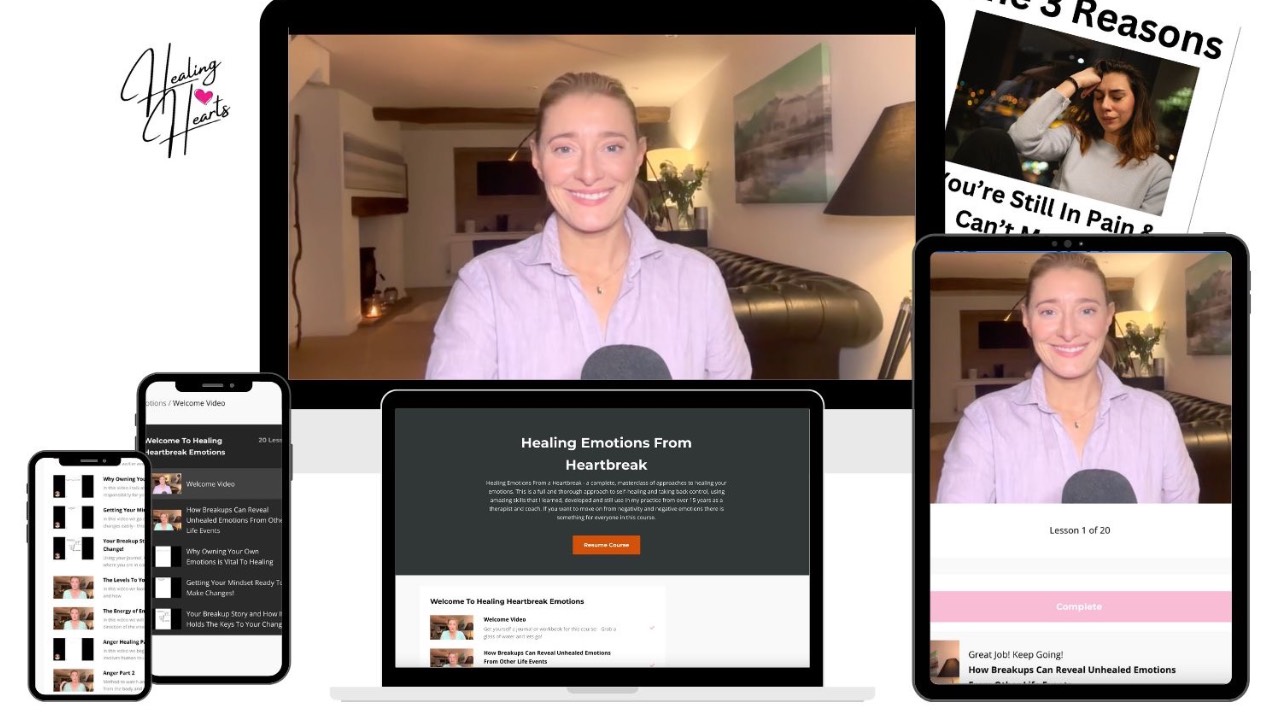Click the lesson video on the tablet
Screen dimensions: 1280x720
[x=1081, y=377]
